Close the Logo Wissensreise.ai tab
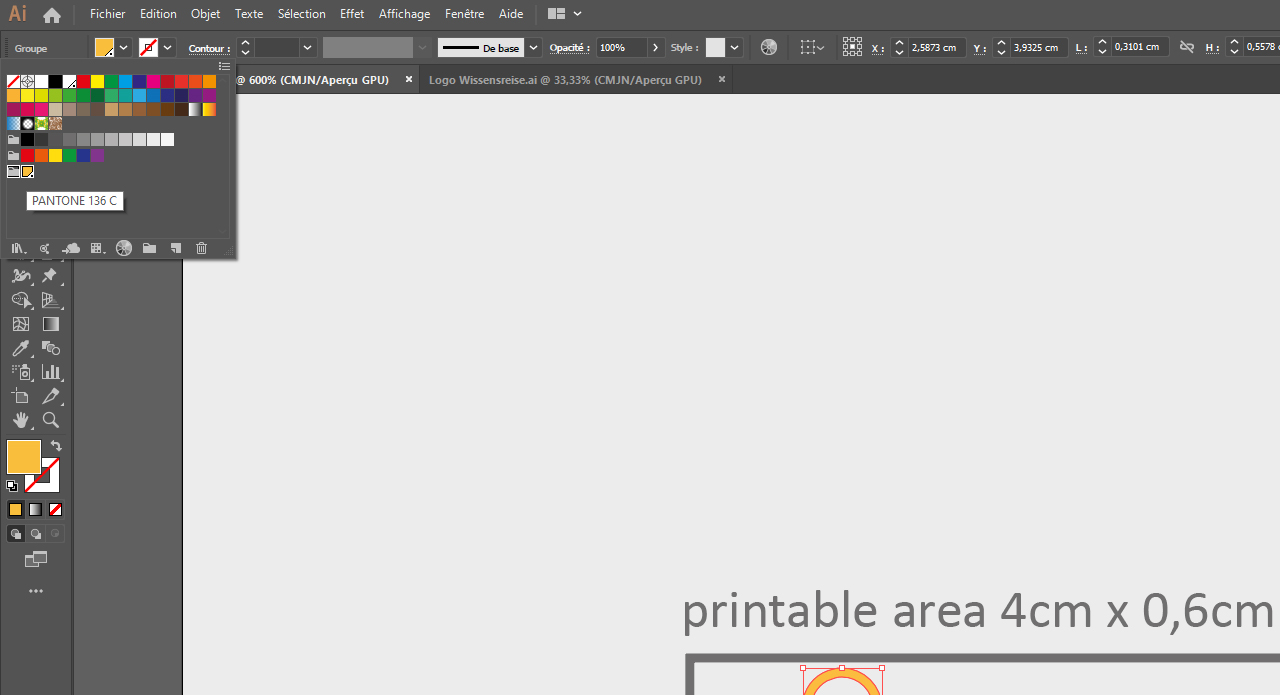 721,80
